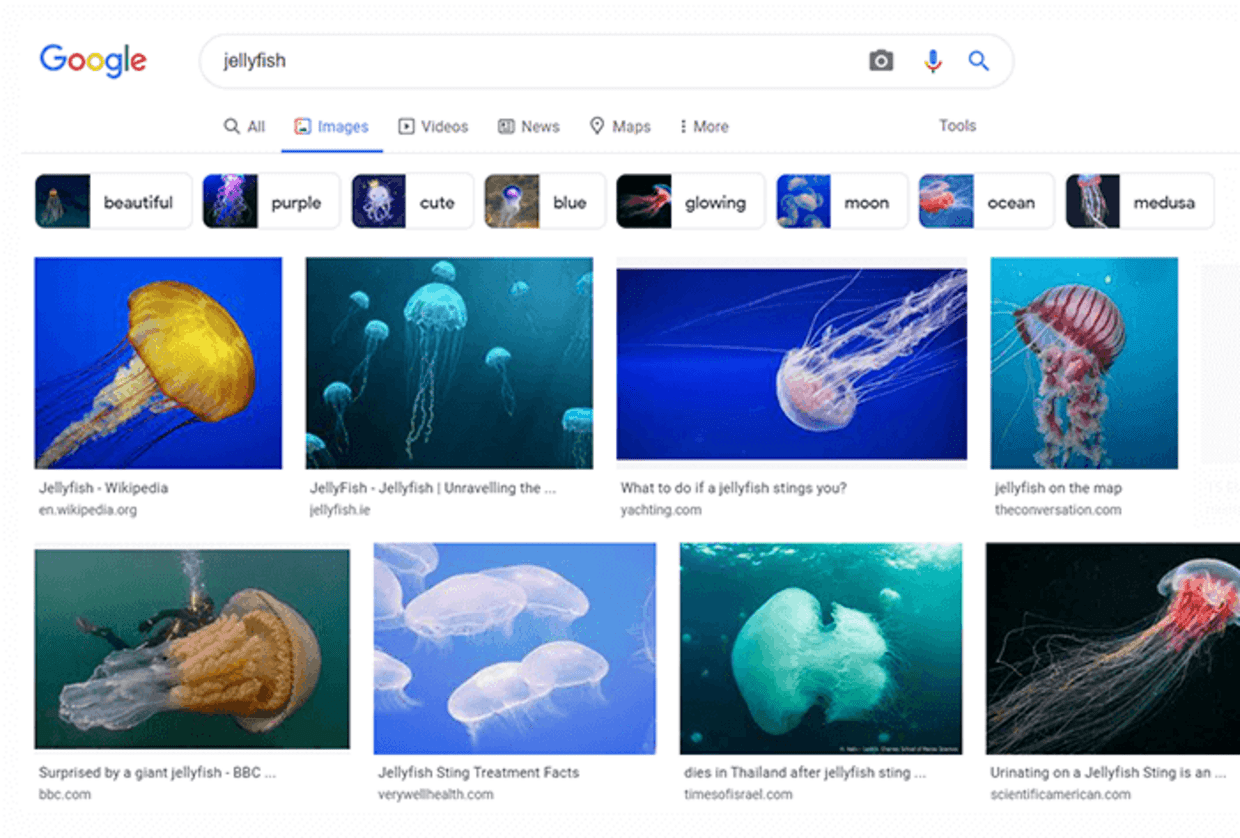Apply the 'moon' suggestion chip
Viewport: 1240px width, 838px height.
[x=841, y=202]
